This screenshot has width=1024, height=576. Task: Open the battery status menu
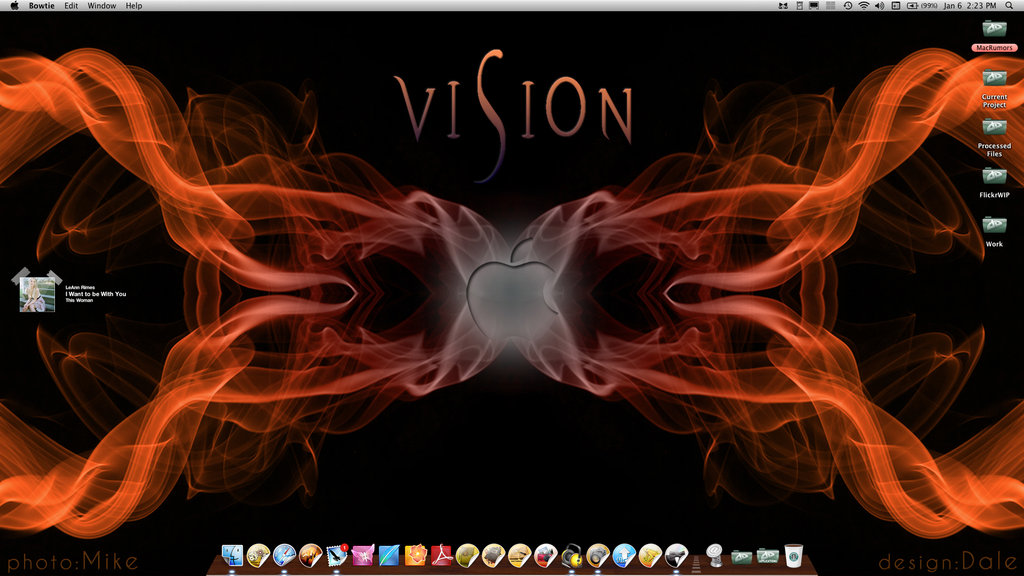click(x=912, y=5)
